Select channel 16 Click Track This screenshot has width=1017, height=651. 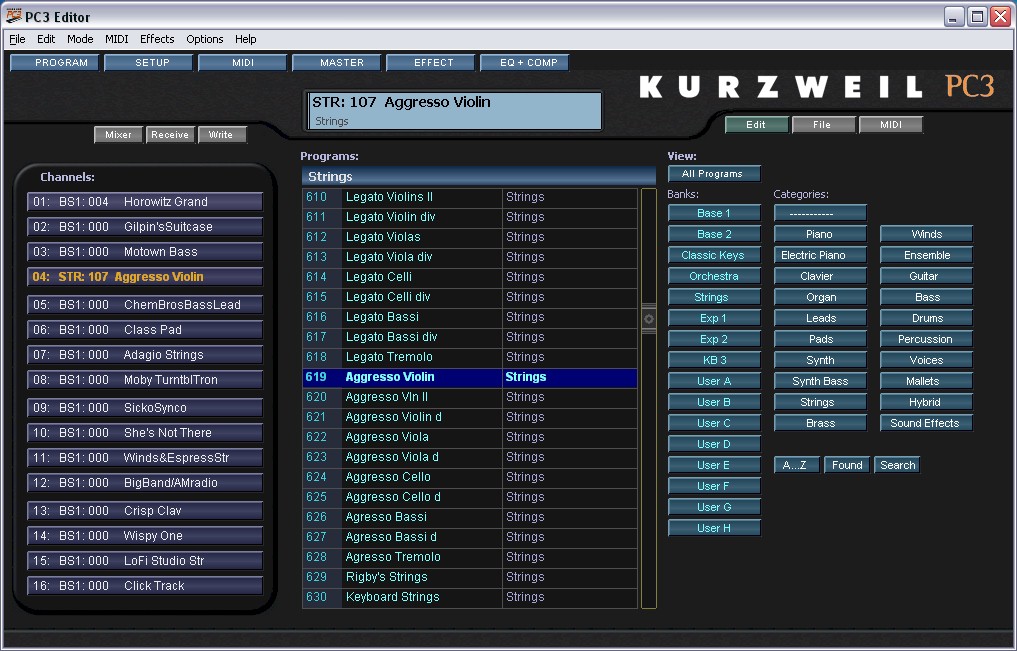(x=145, y=586)
